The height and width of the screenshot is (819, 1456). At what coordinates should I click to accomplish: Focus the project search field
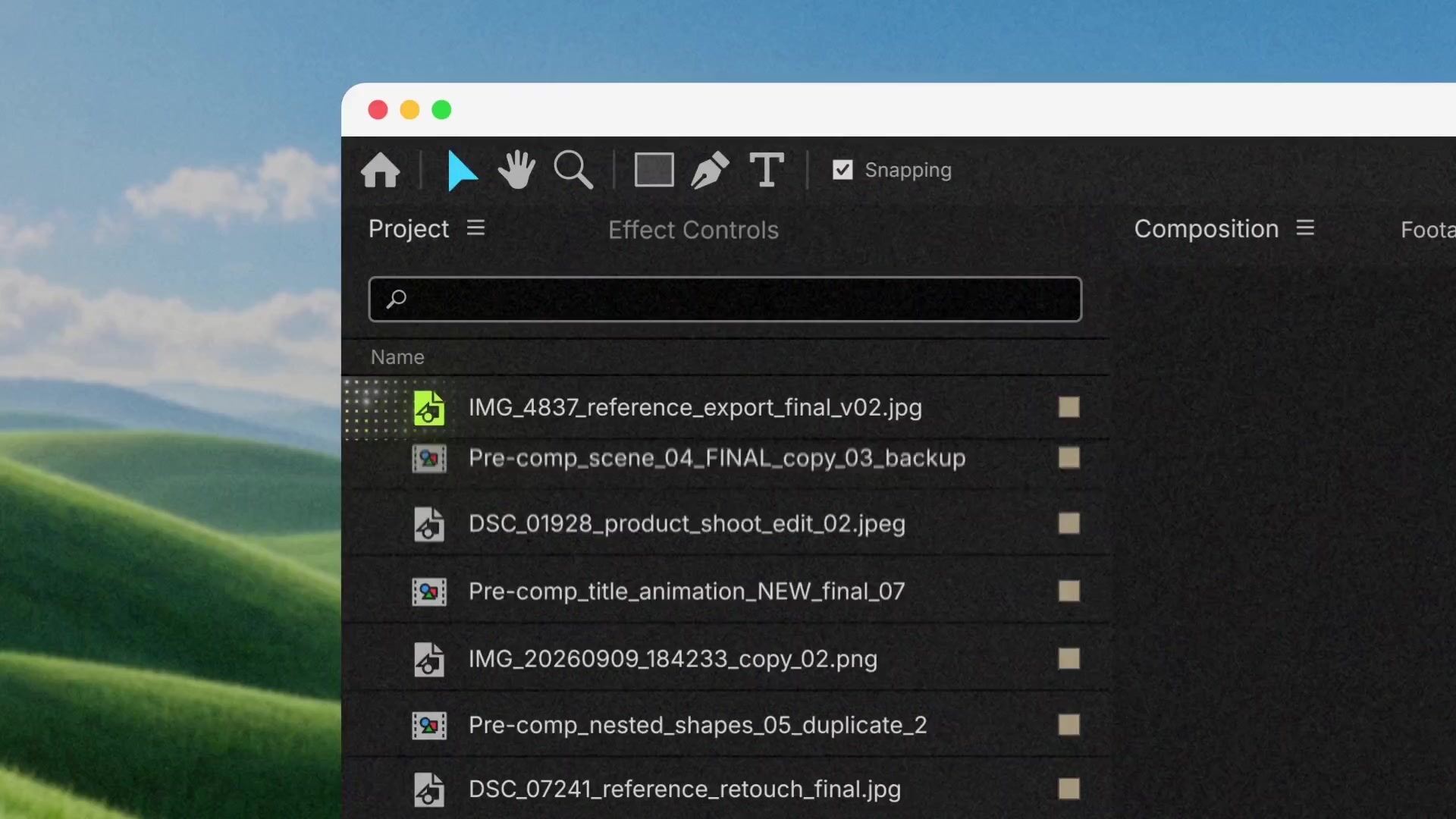click(x=725, y=300)
